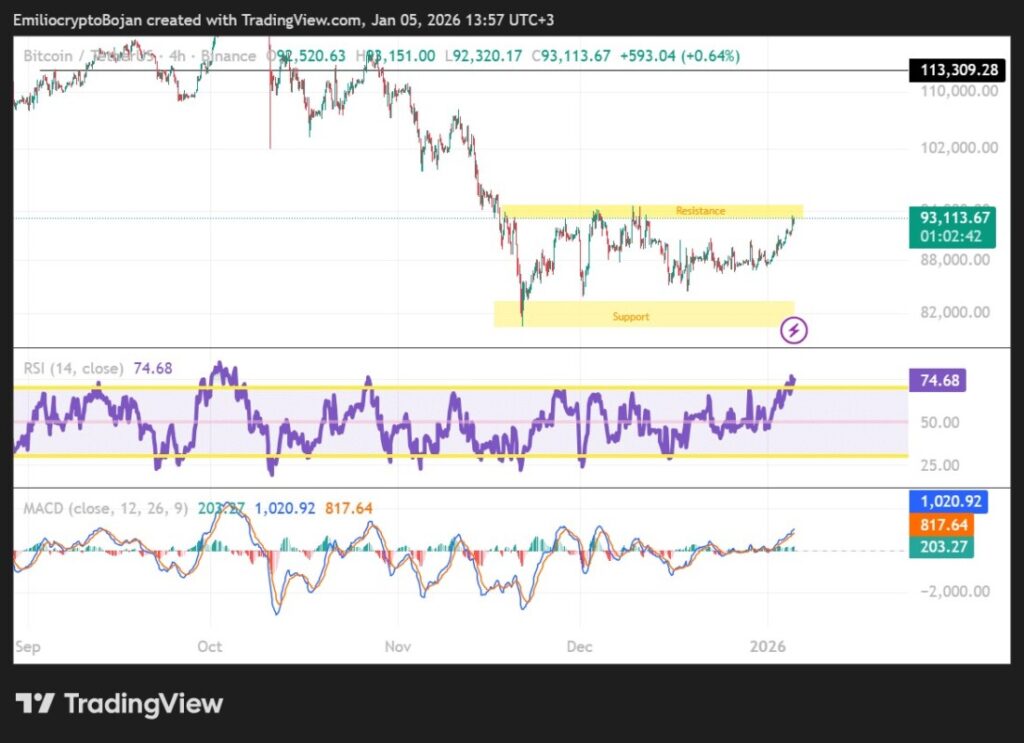Screen dimensions: 1024x743
Task: Click the RSI 50.00 axis level label
Action: (x=940, y=422)
